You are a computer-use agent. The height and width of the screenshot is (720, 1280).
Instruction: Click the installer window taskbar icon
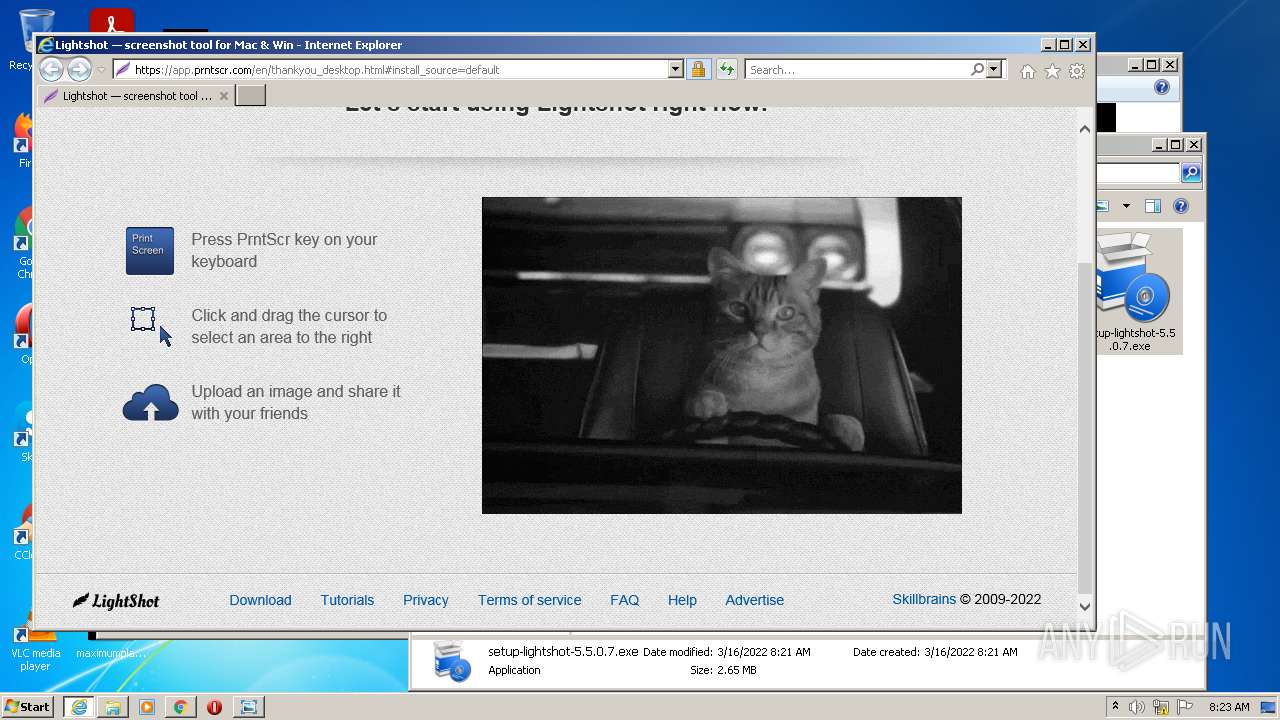pyautogui.click(x=248, y=707)
